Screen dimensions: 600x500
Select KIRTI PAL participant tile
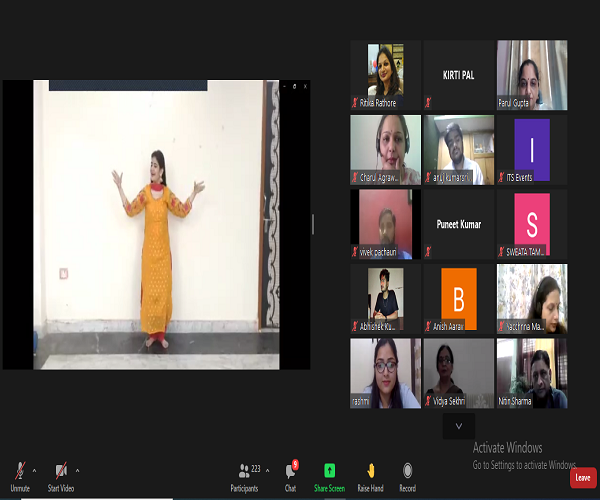[x=459, y=75]
